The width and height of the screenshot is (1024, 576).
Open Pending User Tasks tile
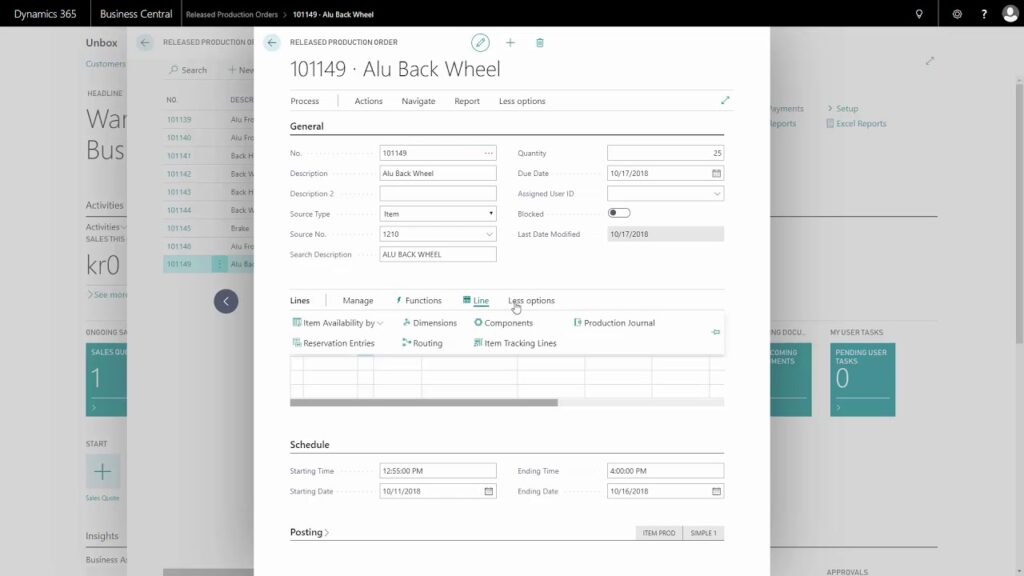click(863, 379)
